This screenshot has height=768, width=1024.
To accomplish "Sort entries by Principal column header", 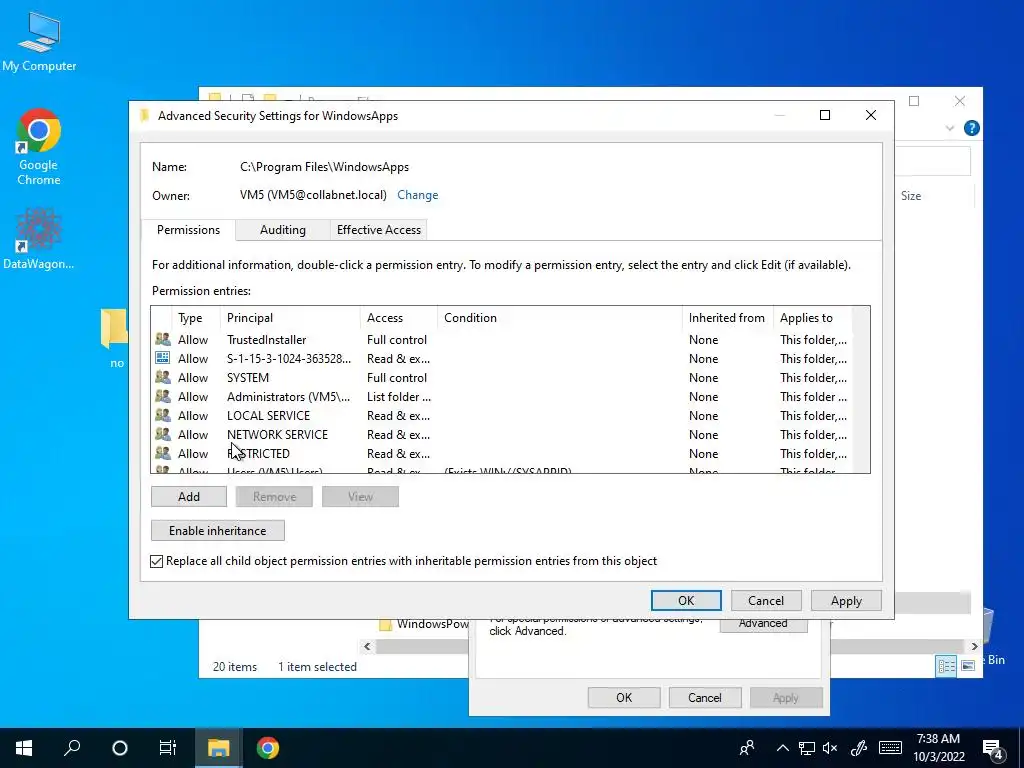I will [290, 318].
